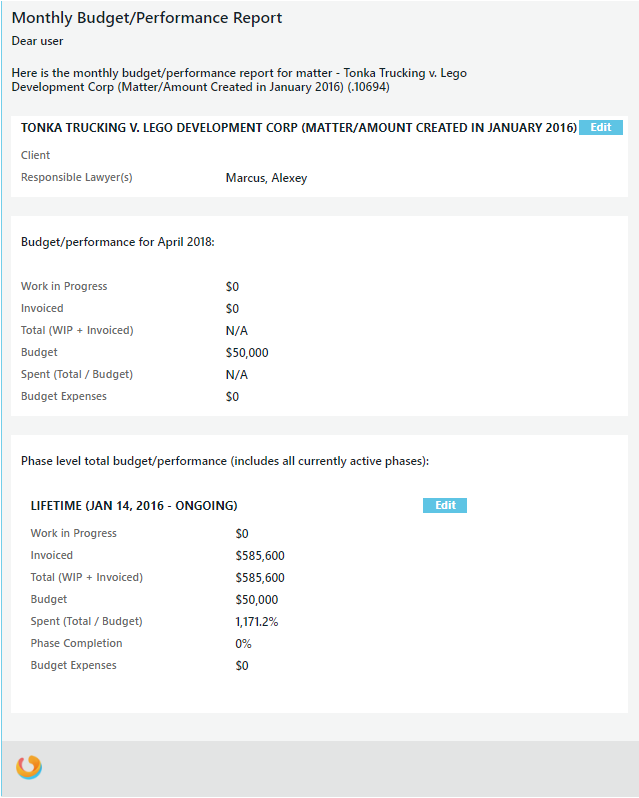Click Edit next to Tonka Trucking matter title
This screenshot has width=639, height=798.
pos(600,128)
